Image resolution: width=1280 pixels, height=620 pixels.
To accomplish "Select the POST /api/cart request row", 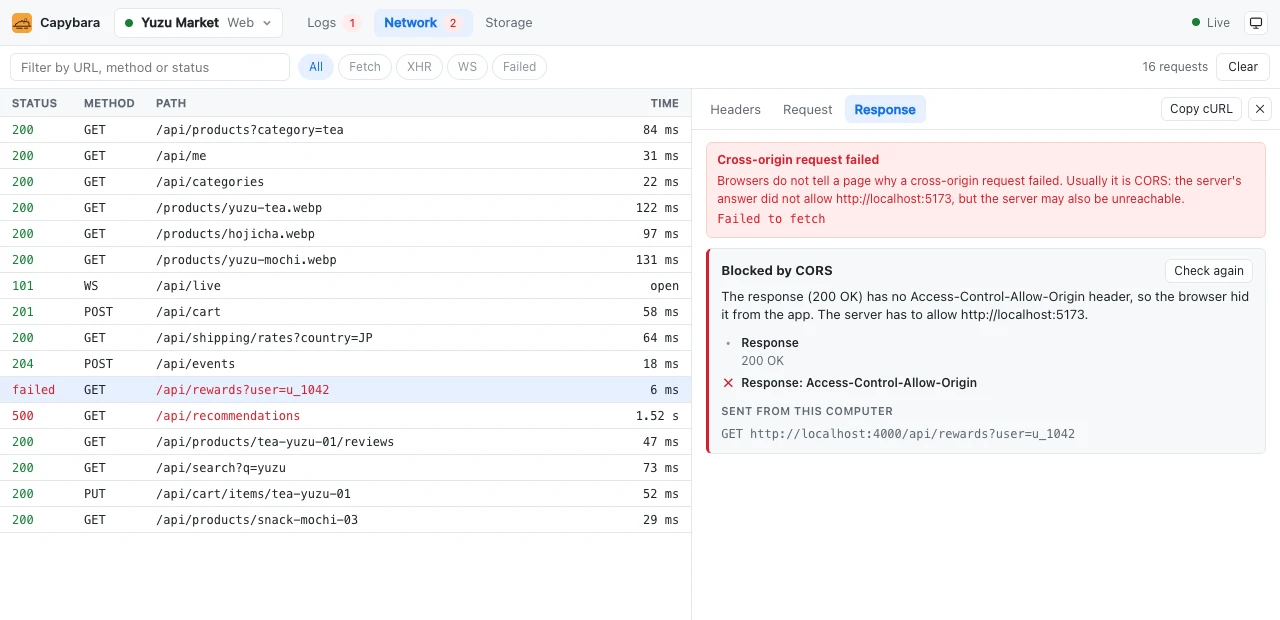I will point(345,312).
